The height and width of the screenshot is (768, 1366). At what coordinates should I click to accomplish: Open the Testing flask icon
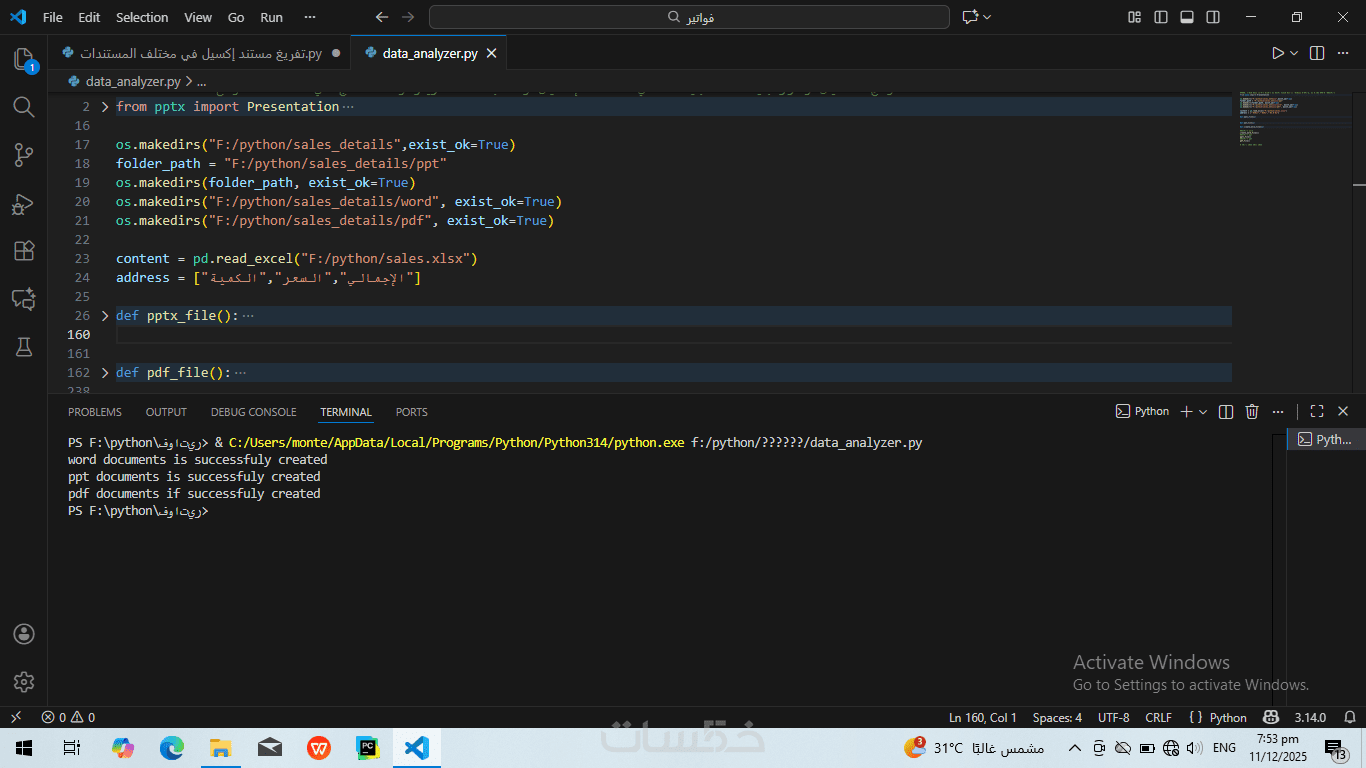tap(24, 347)
